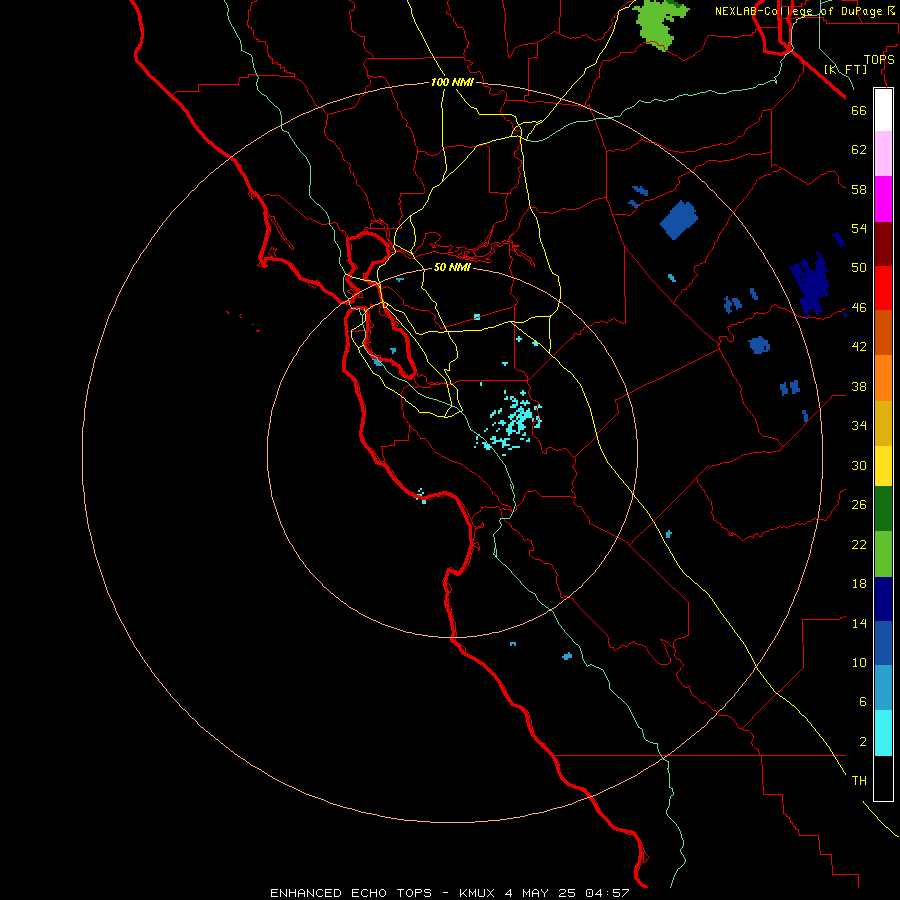Click the dark red legend swatch

coord(883,244)
